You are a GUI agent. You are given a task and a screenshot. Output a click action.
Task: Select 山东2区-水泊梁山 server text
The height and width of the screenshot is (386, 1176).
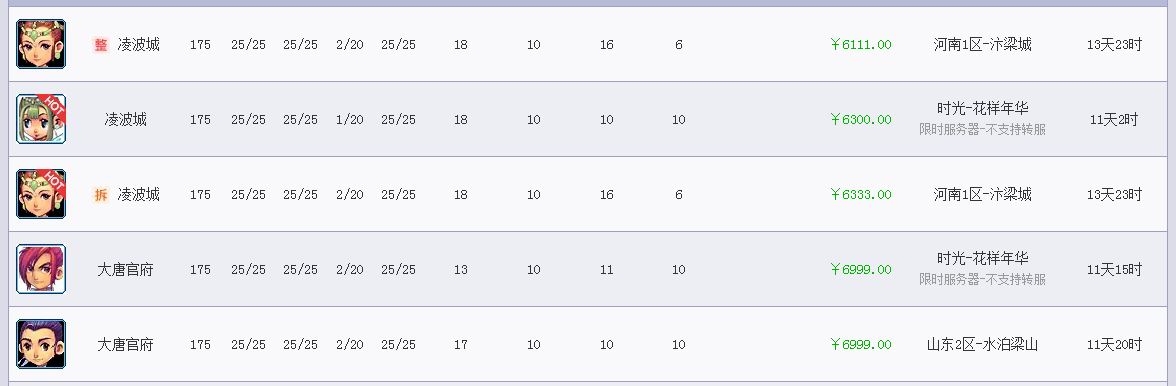(x=982, y=345)
